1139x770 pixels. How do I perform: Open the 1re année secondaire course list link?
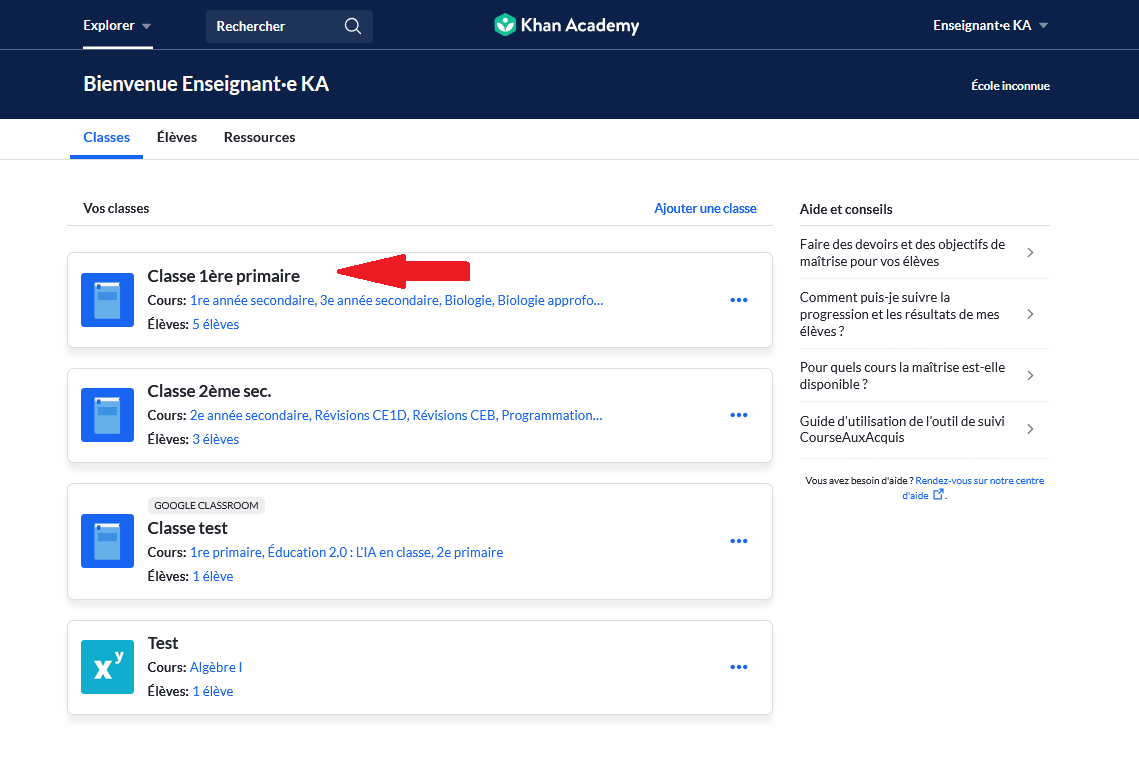(x=397, y=300)
